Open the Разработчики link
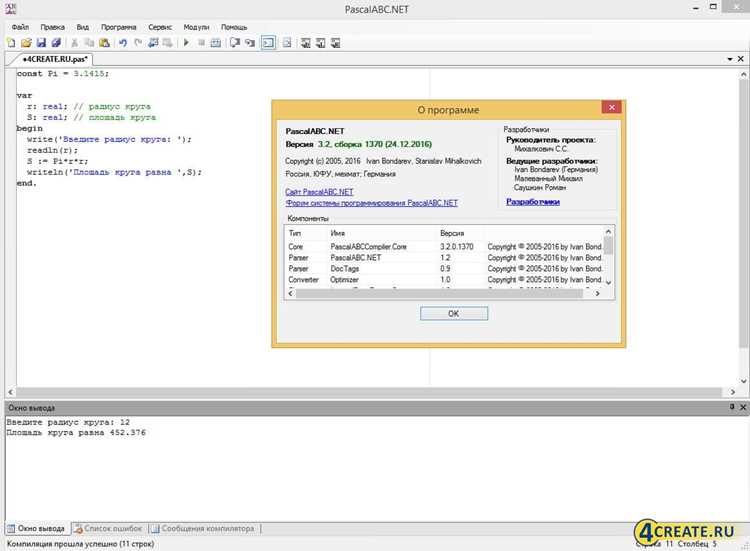Screen dimensions: 750x551 coord(533,202)
